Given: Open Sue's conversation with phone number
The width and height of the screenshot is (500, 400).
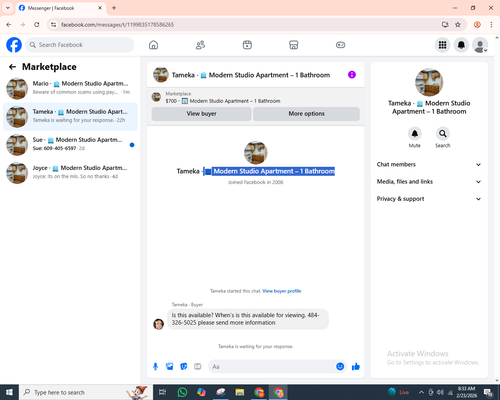Looking at the screenshot, I should pyautogui.click(x=70, y=144).
